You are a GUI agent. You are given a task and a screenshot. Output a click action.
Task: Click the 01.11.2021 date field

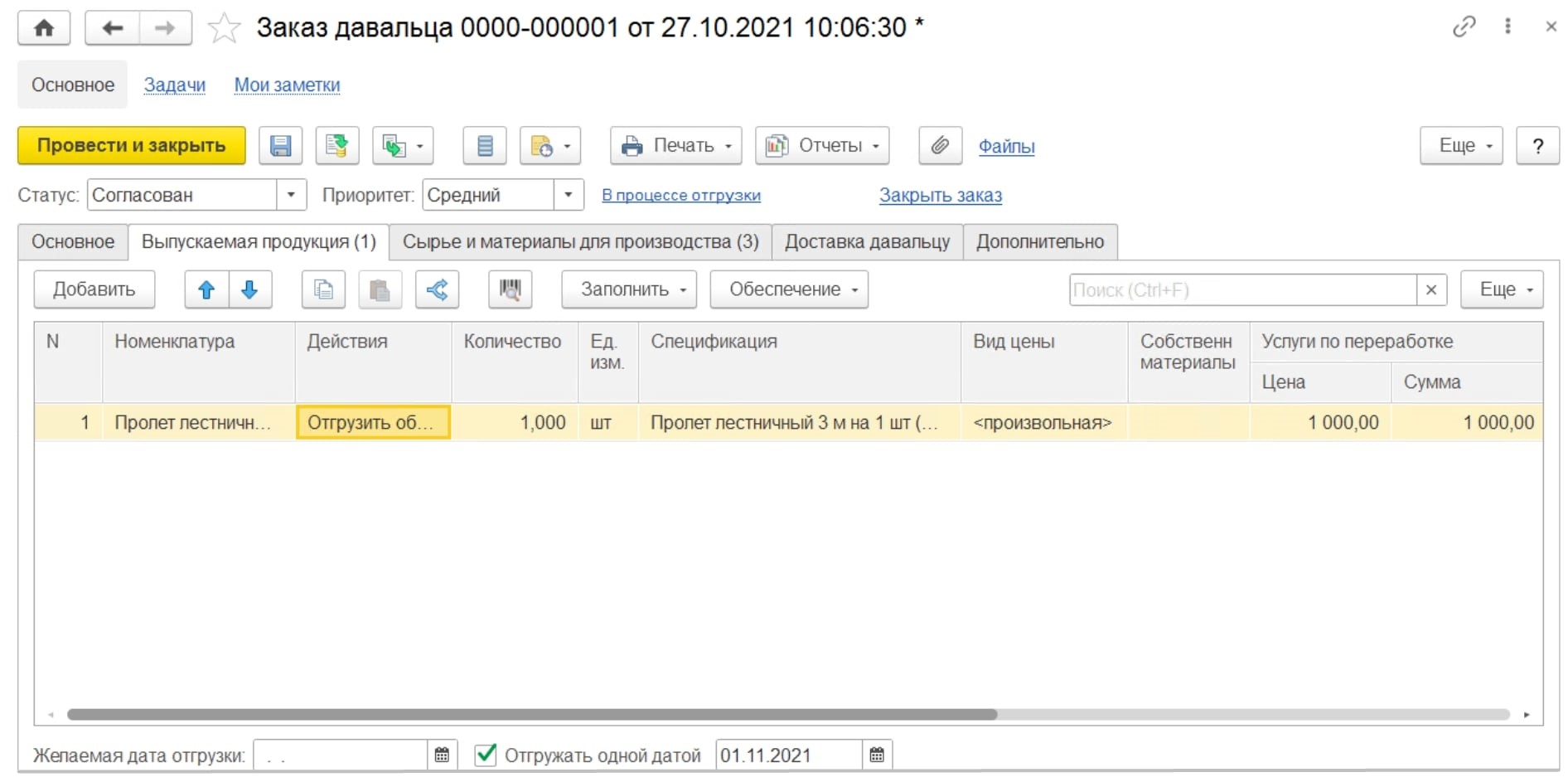[x=788, y=755]
